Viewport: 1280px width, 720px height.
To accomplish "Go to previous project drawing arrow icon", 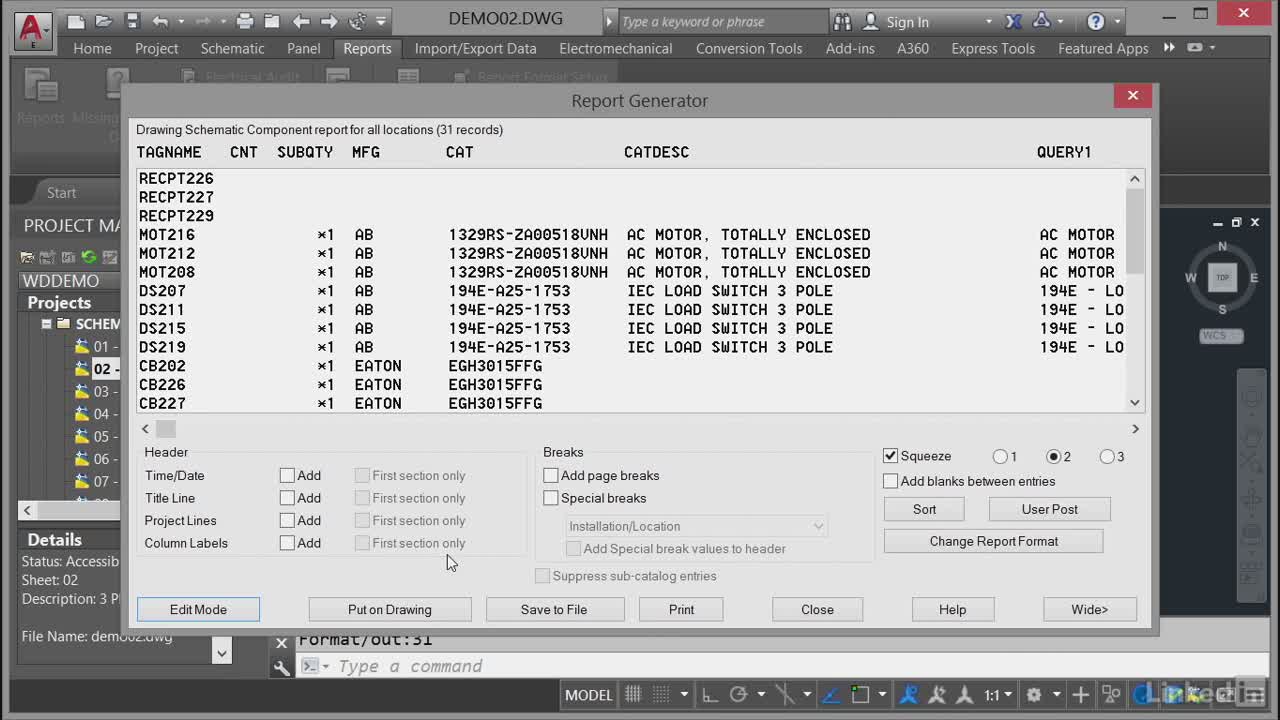I will [301, 21].
